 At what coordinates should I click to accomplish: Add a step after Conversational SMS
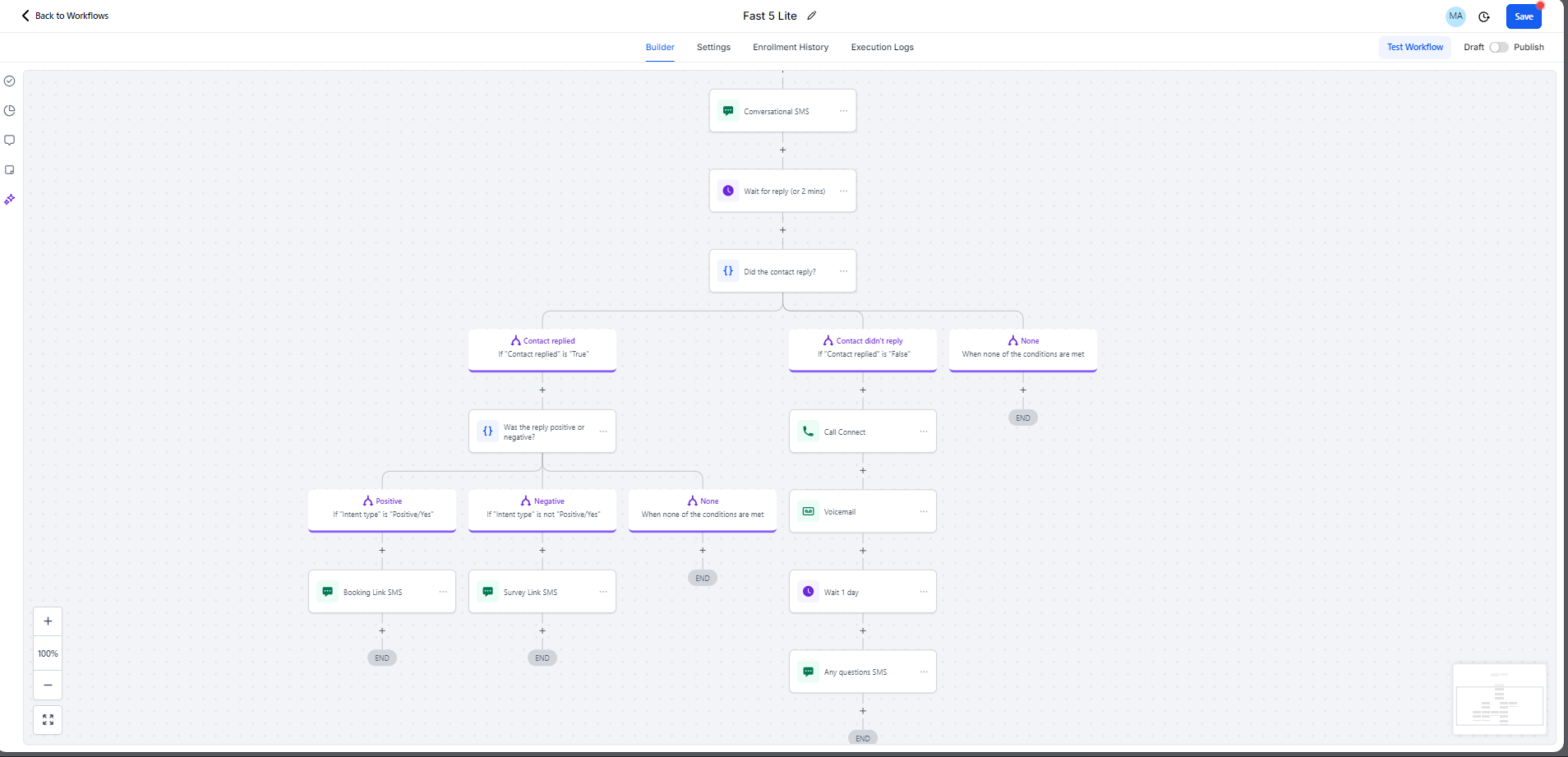point(782,150)
